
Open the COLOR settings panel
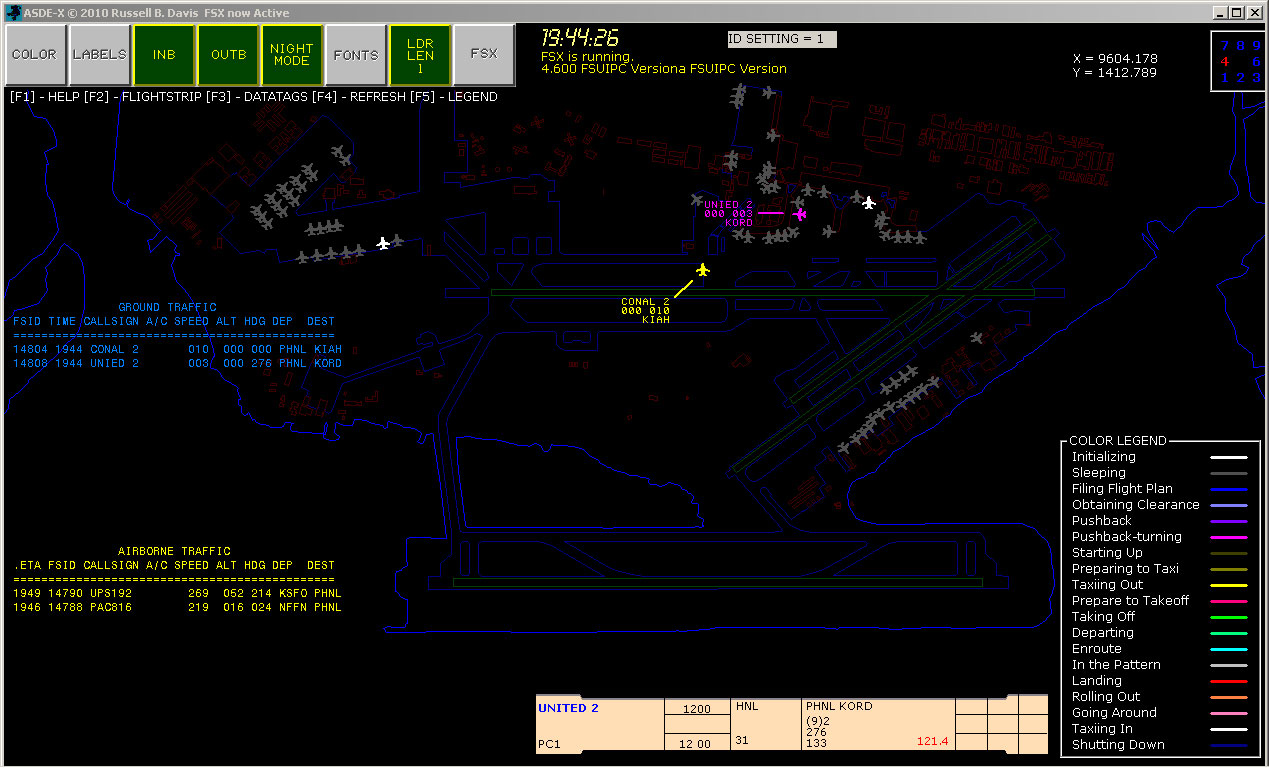tap(34, 55)
